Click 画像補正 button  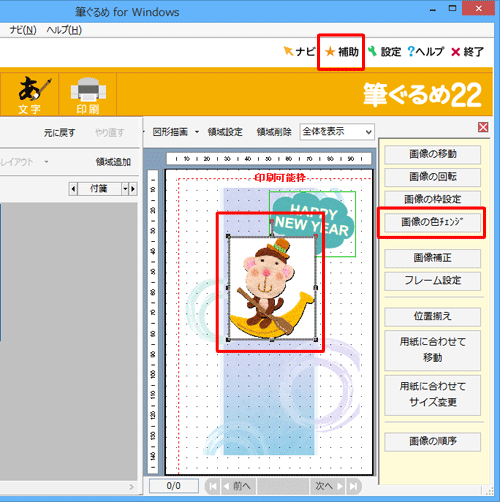433,258
